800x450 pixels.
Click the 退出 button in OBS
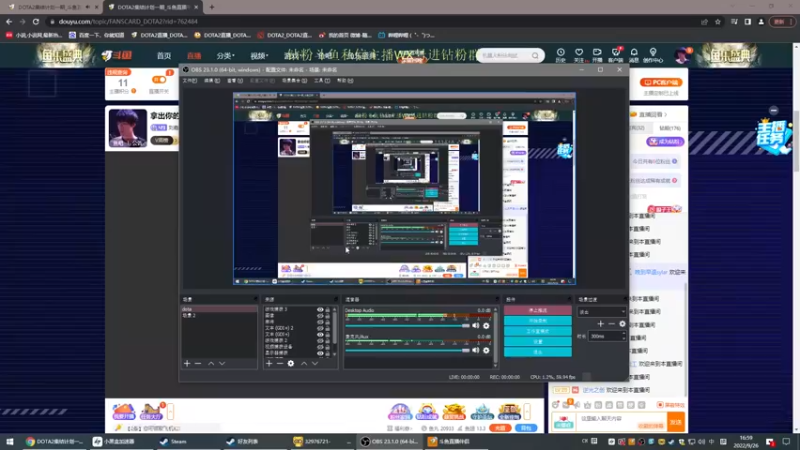538,352
